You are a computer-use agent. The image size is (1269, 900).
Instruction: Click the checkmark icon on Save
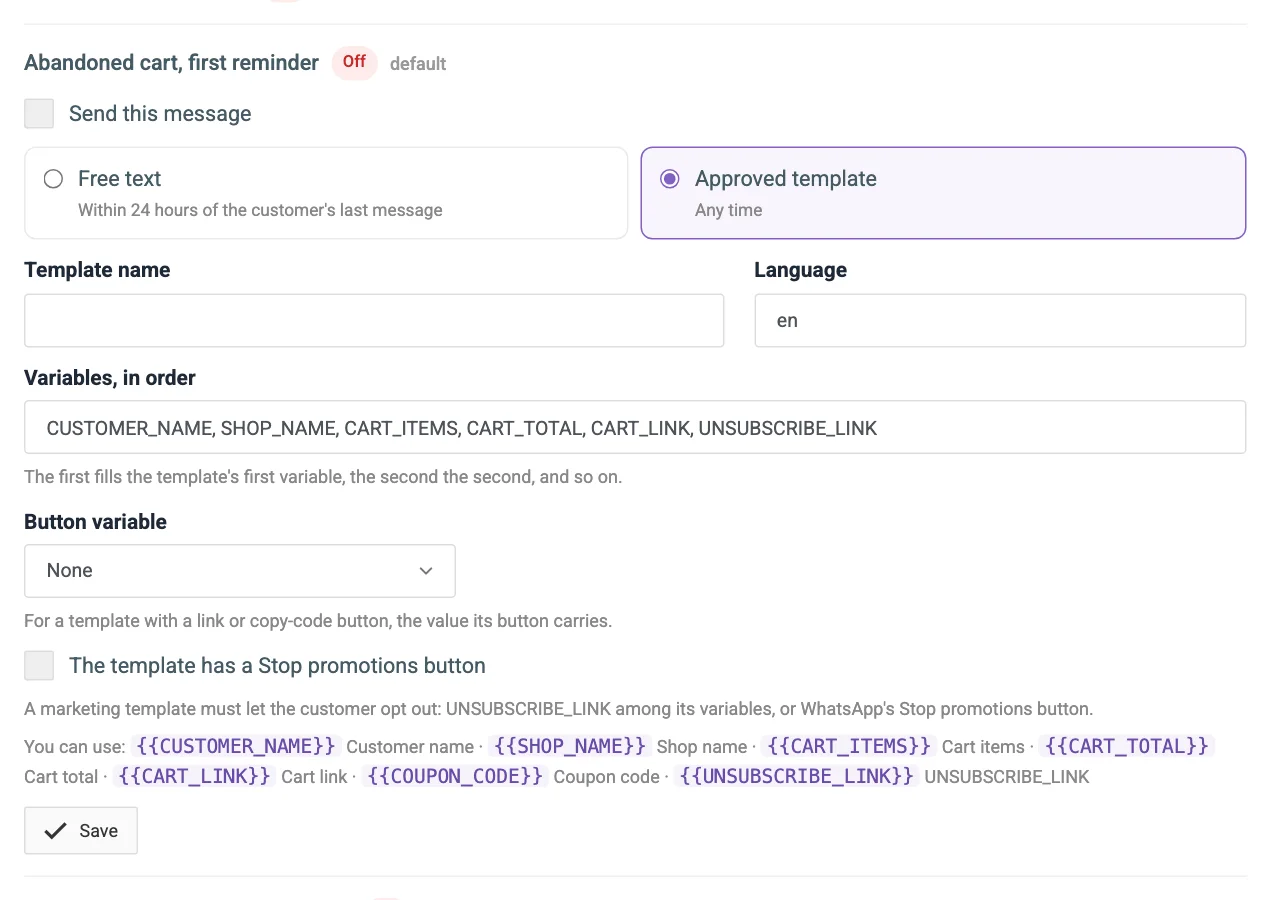[x=56, y=831]
